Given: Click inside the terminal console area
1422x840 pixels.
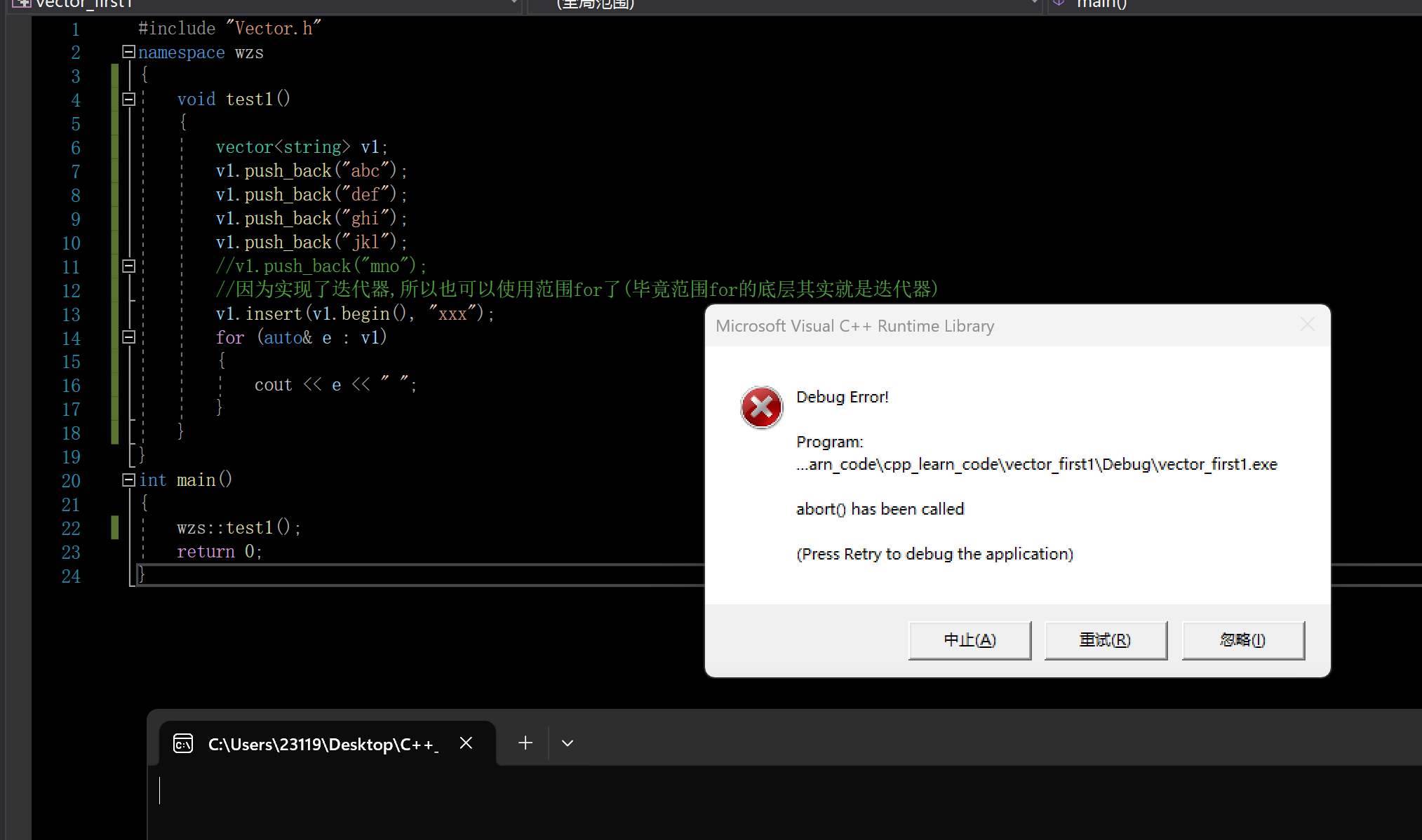Looking at the screenshot, I should [784, 803].
